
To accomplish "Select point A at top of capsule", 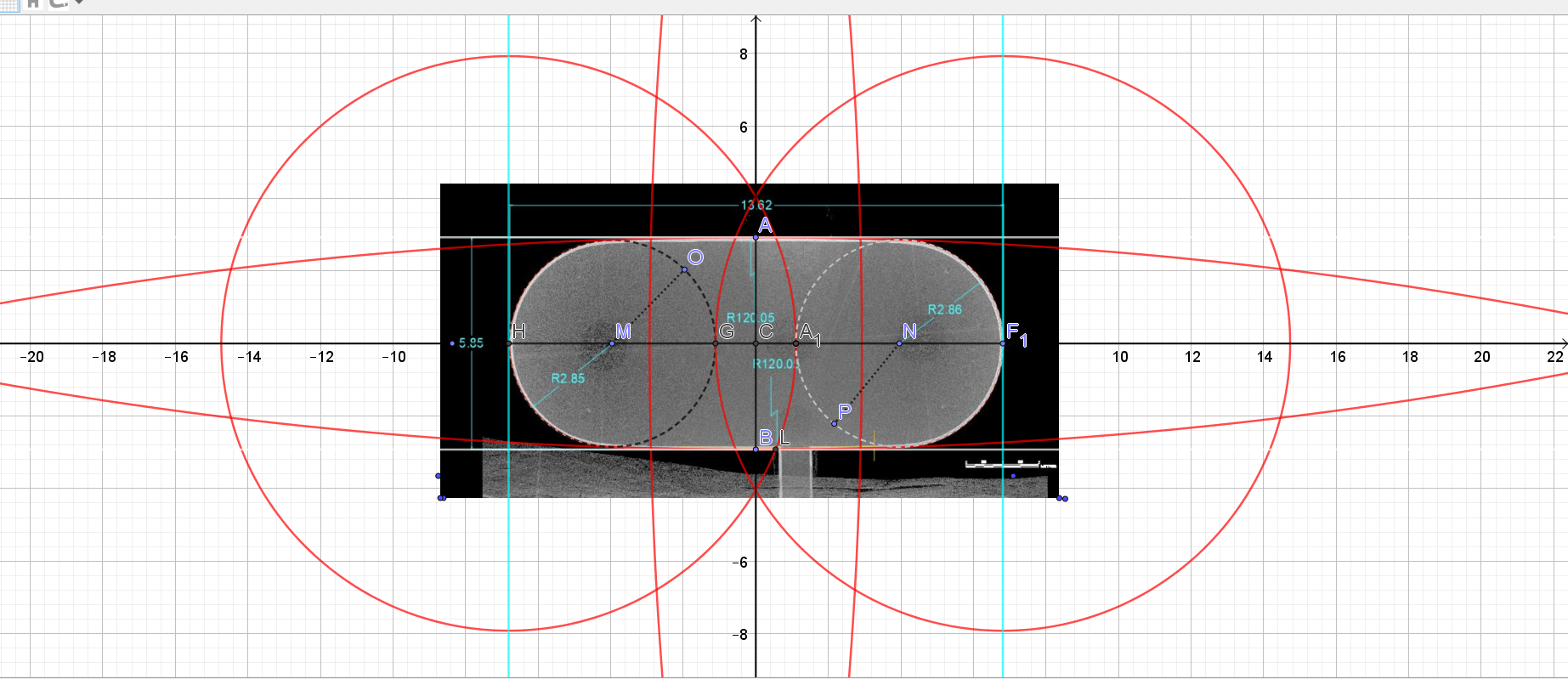I will click(x=756, y=237).
